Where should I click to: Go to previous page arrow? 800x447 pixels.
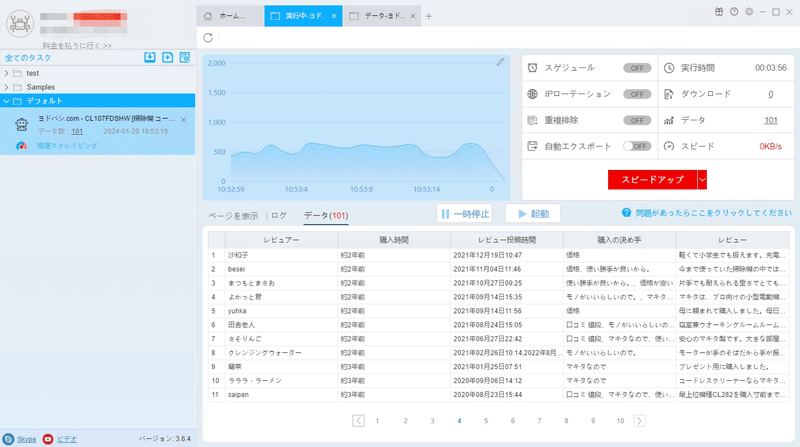click(x=358, y=421)
